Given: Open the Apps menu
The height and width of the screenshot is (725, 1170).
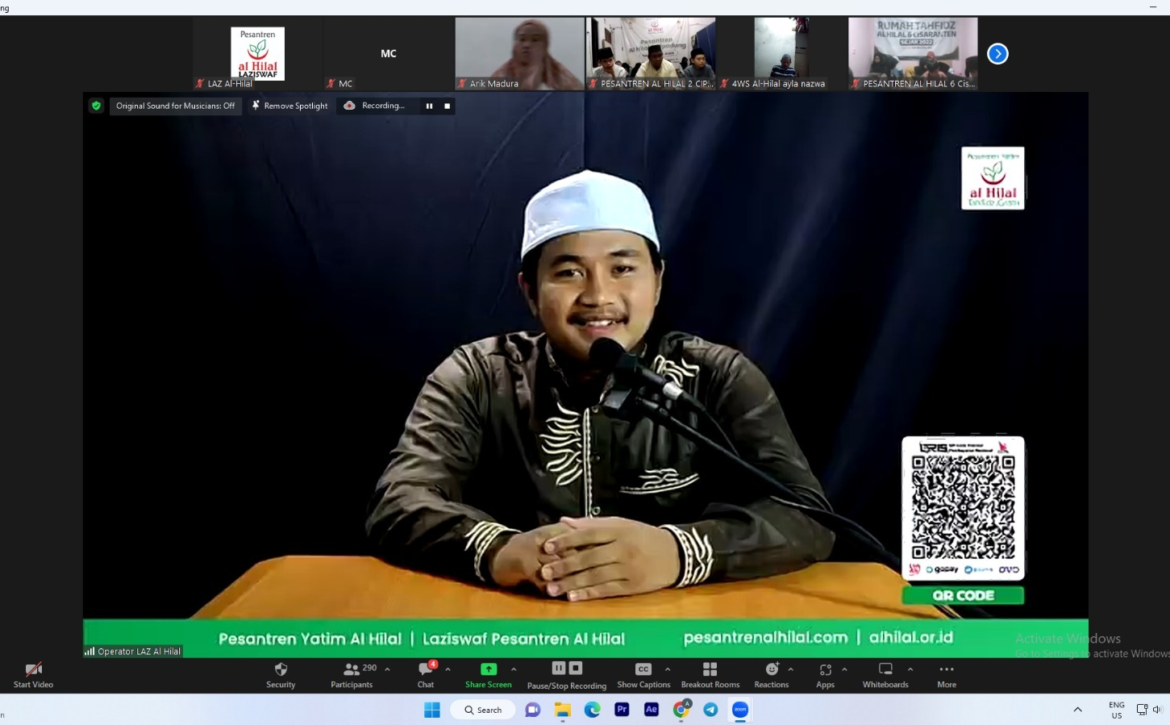Looking at the screenshot, I should click(x=825, y=669).
